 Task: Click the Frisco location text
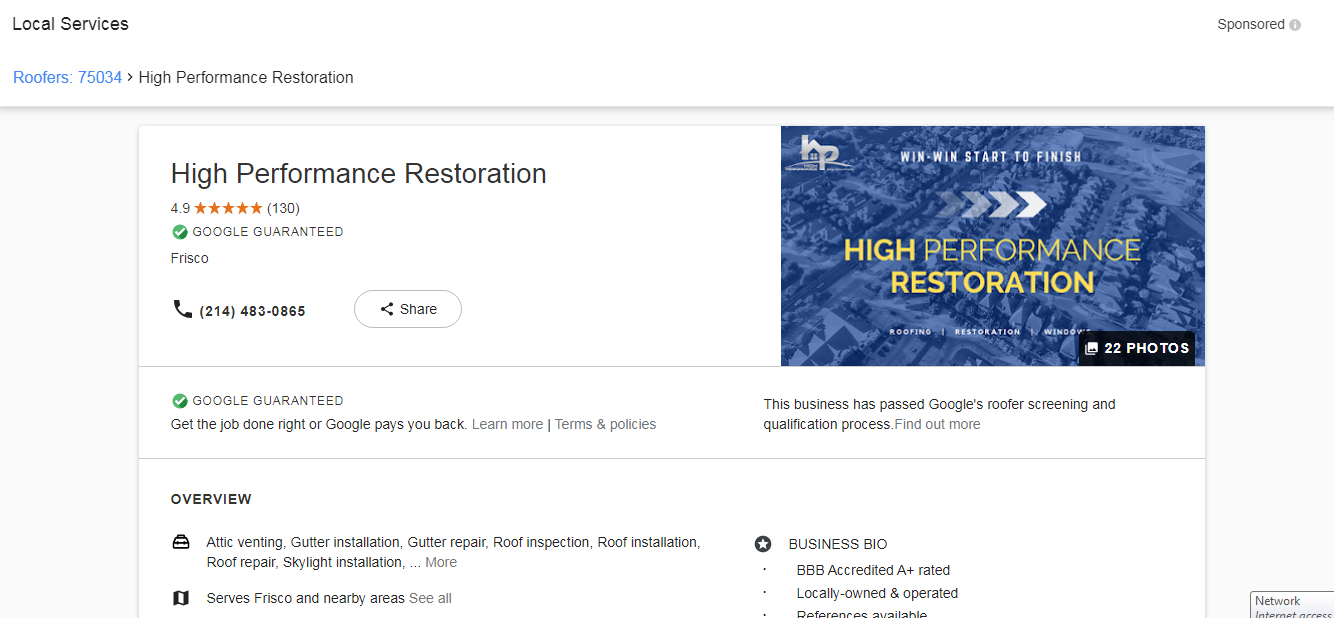(190, 258)
